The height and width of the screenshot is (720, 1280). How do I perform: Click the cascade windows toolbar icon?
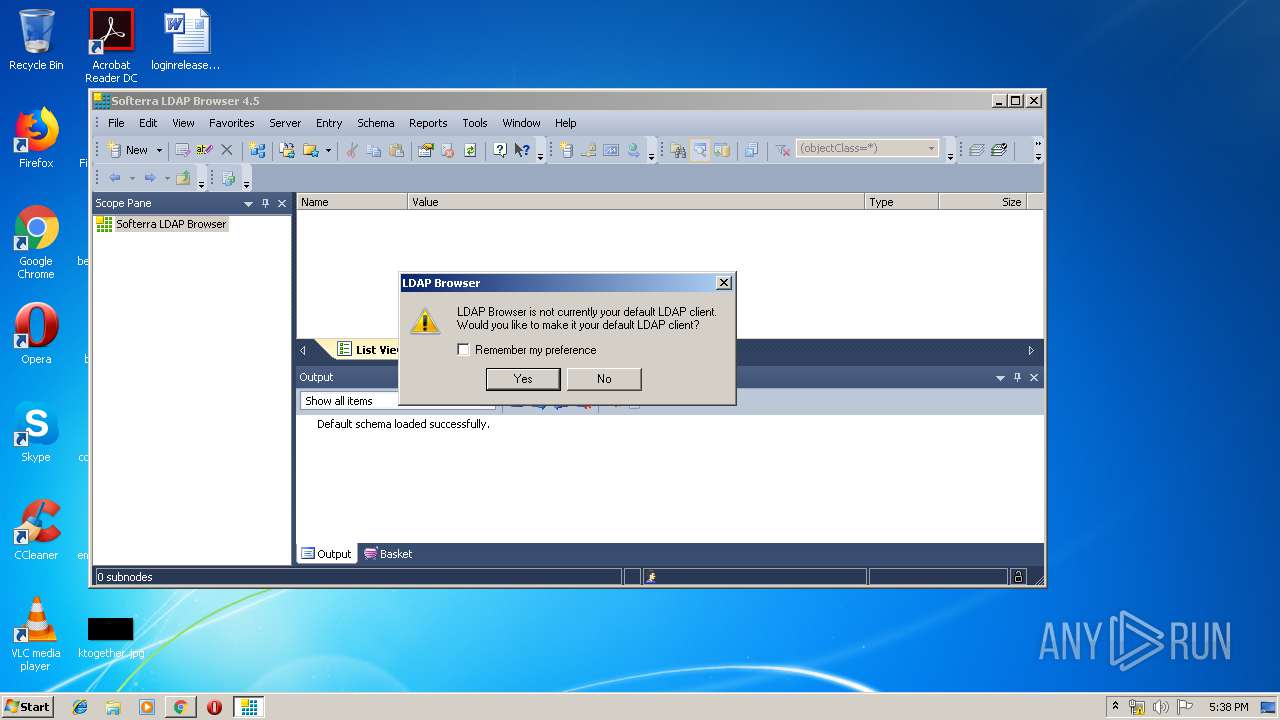pyautogui.click(x=751, y=150)
